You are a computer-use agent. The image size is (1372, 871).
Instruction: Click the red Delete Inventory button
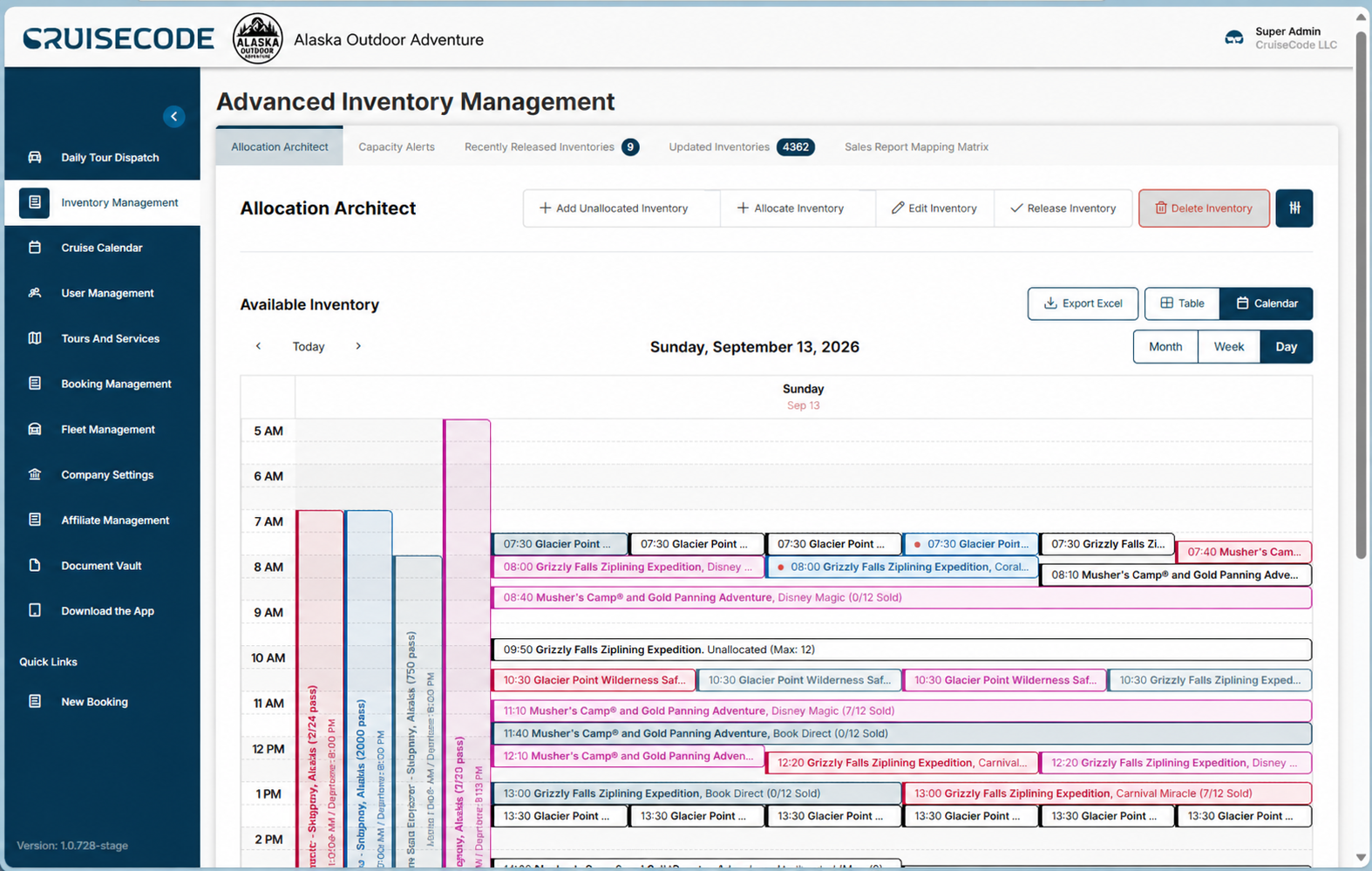click(x=1204, y=208)
